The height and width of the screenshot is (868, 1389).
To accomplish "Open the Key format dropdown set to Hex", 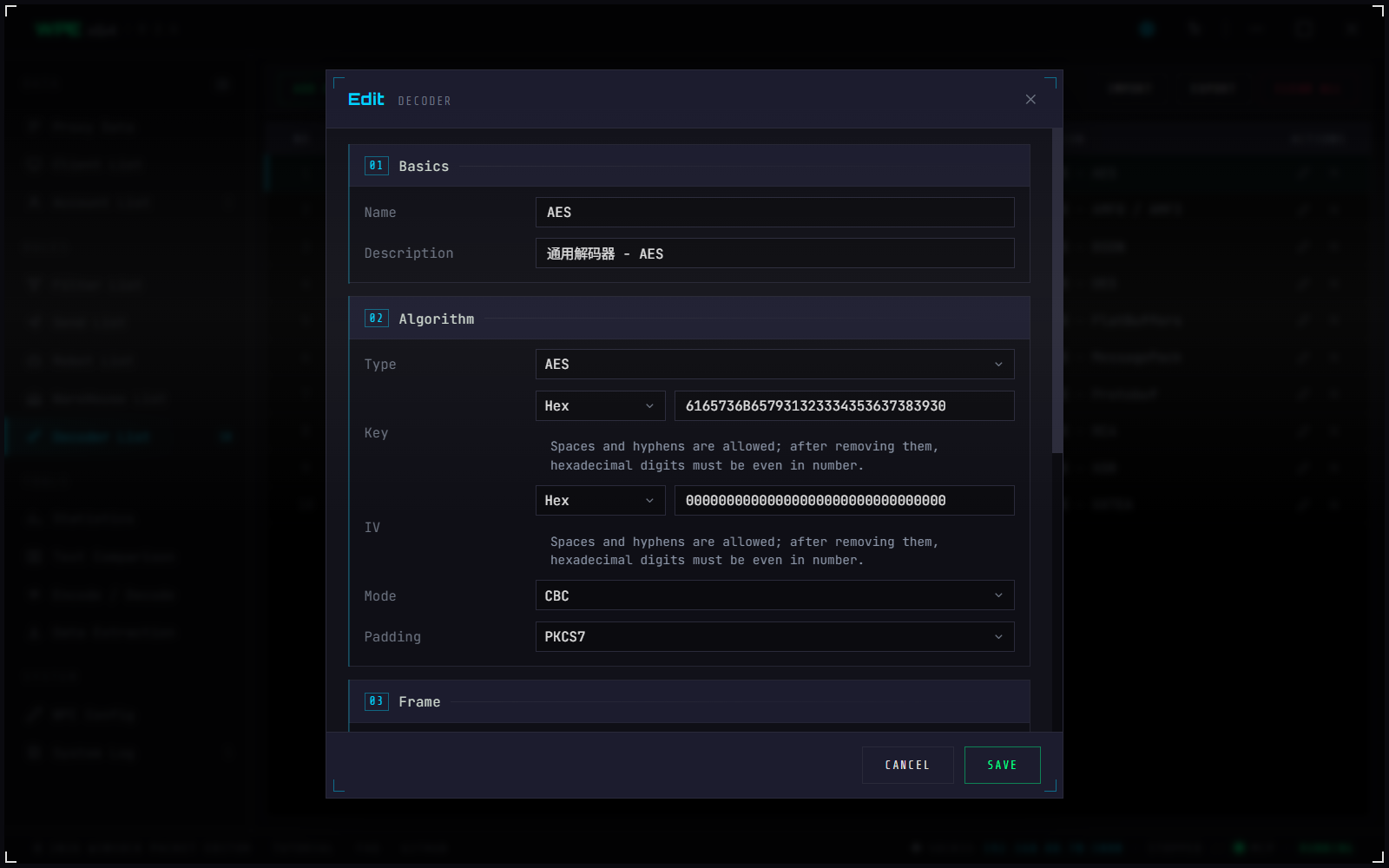I will (x=600, y=406).
